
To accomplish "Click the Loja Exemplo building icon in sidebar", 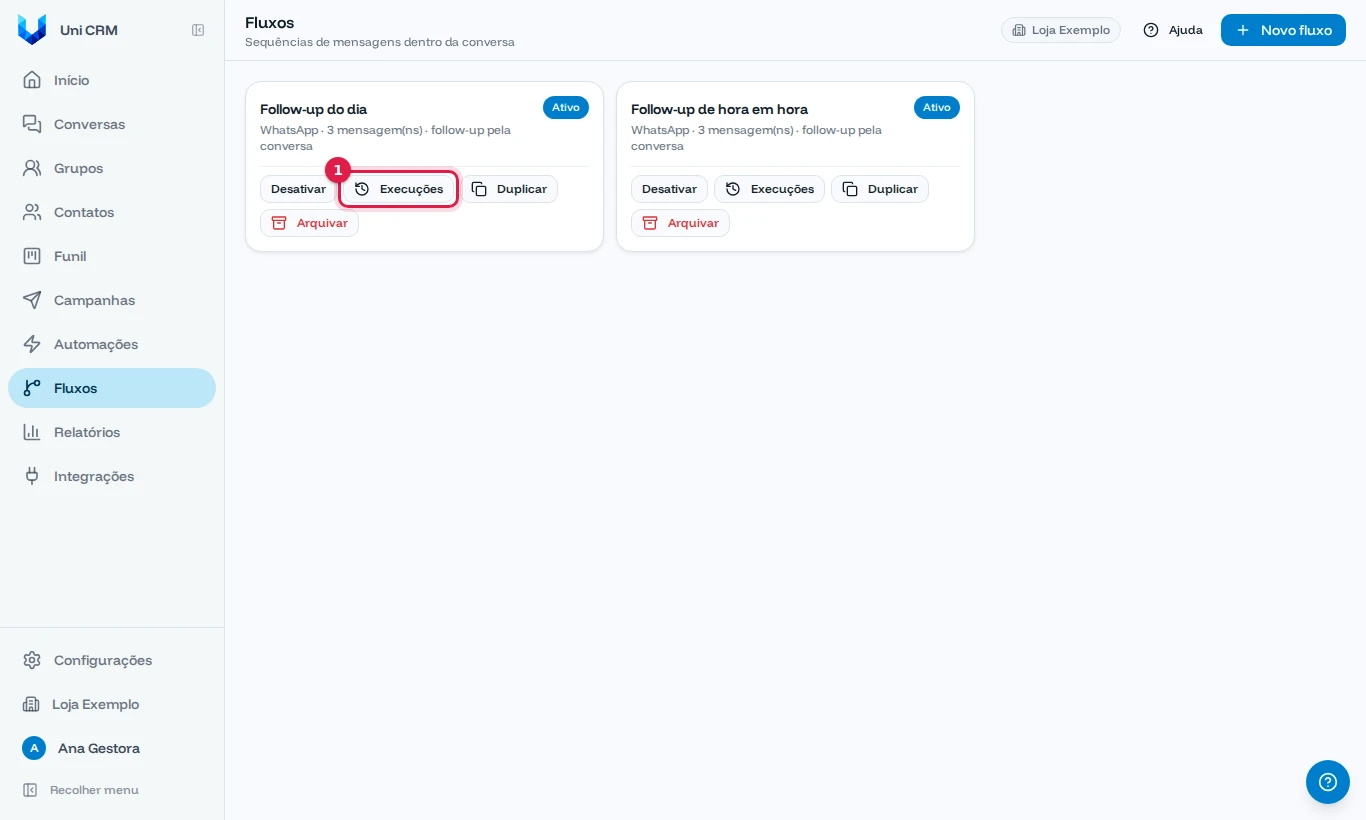I will coord(31,704).
